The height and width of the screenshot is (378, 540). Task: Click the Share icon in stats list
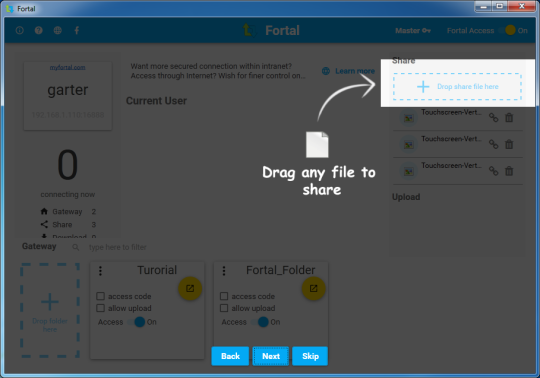coord(44,224)
